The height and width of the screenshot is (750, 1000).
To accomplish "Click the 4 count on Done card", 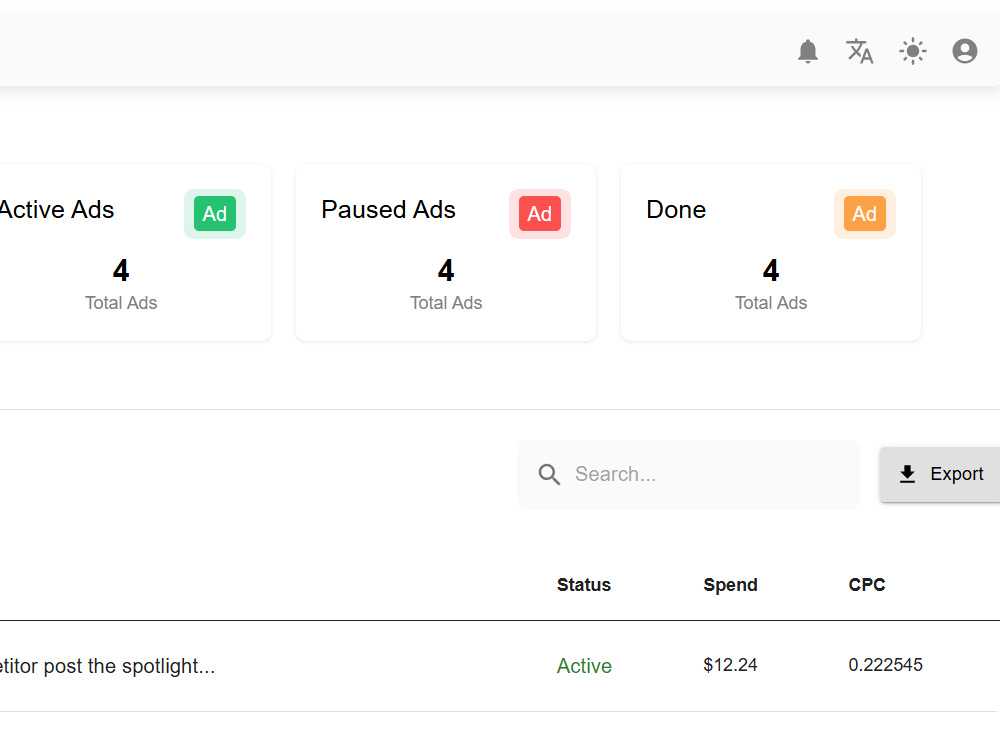I will (770, 270).
